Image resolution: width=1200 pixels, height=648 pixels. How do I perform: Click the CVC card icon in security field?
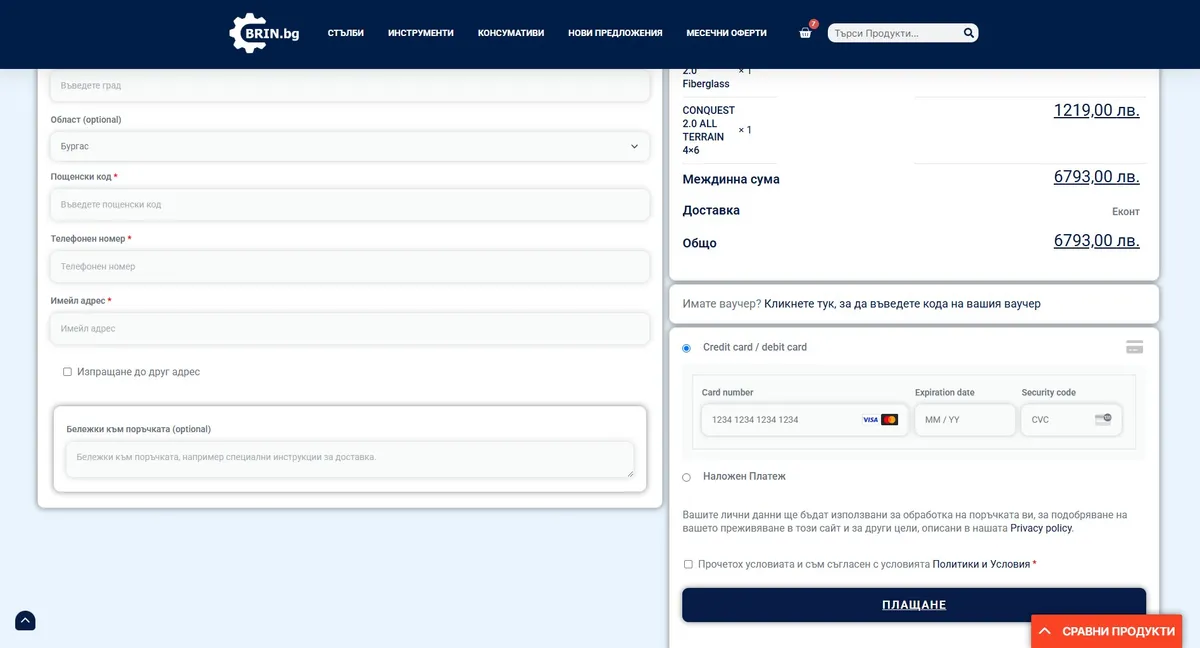(x=1103, y=420)
